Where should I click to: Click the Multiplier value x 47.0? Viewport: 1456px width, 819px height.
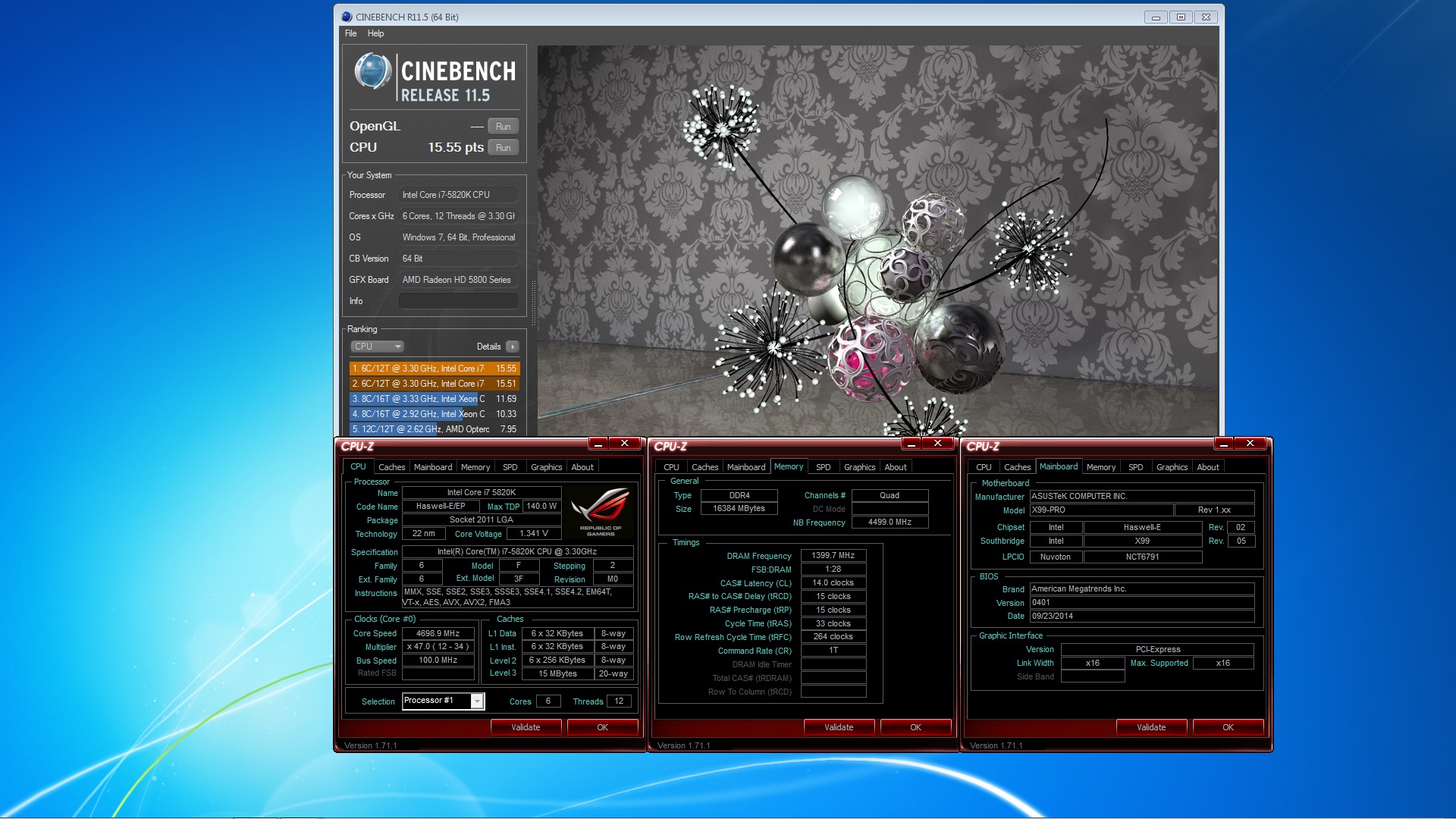coord(438,647)
